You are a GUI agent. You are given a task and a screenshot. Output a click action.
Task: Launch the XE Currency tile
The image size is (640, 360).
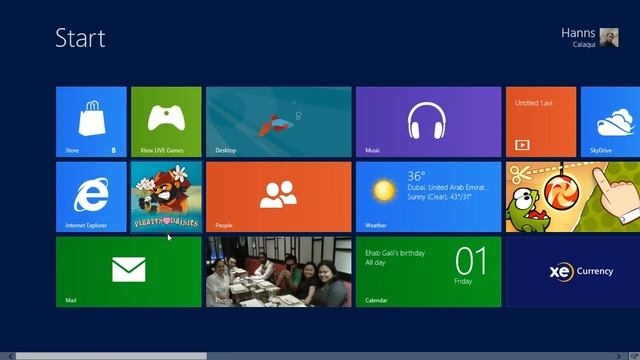click(573, 272)
